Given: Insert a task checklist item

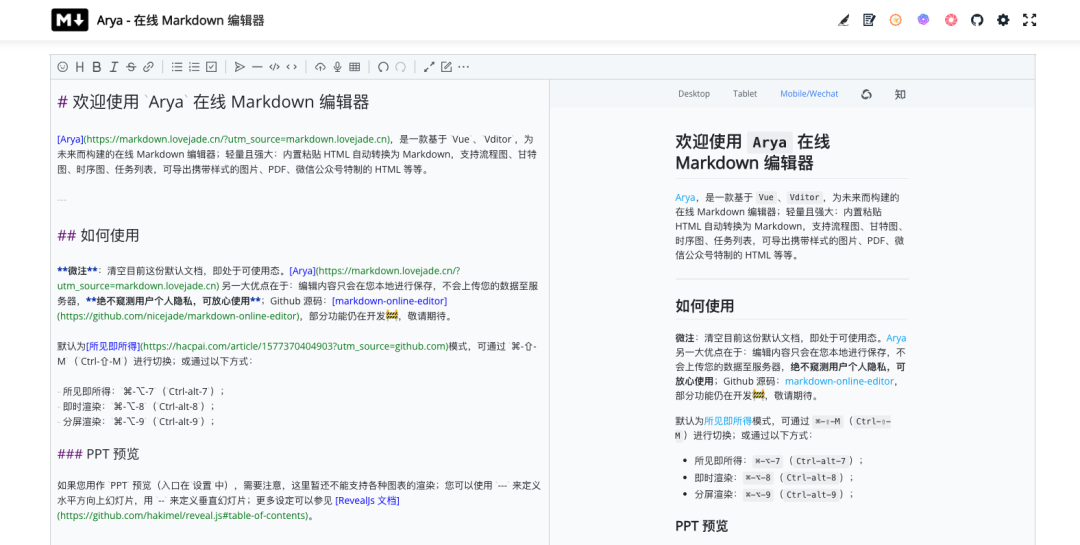Looking at the screenshot, I should pyautogui.click(x=211, y=67).
